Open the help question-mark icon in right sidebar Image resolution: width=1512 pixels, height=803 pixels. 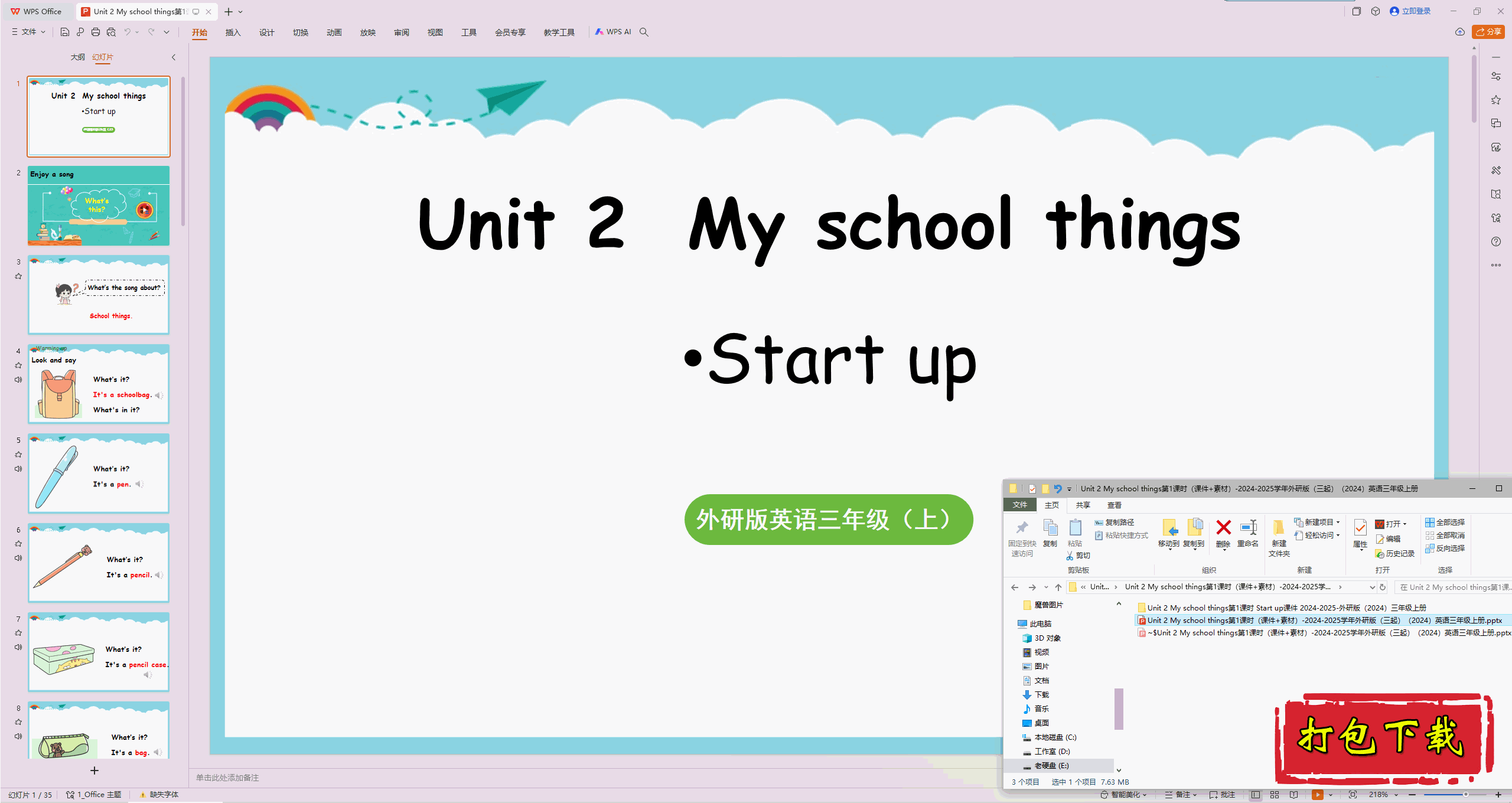coord(1496,241)
